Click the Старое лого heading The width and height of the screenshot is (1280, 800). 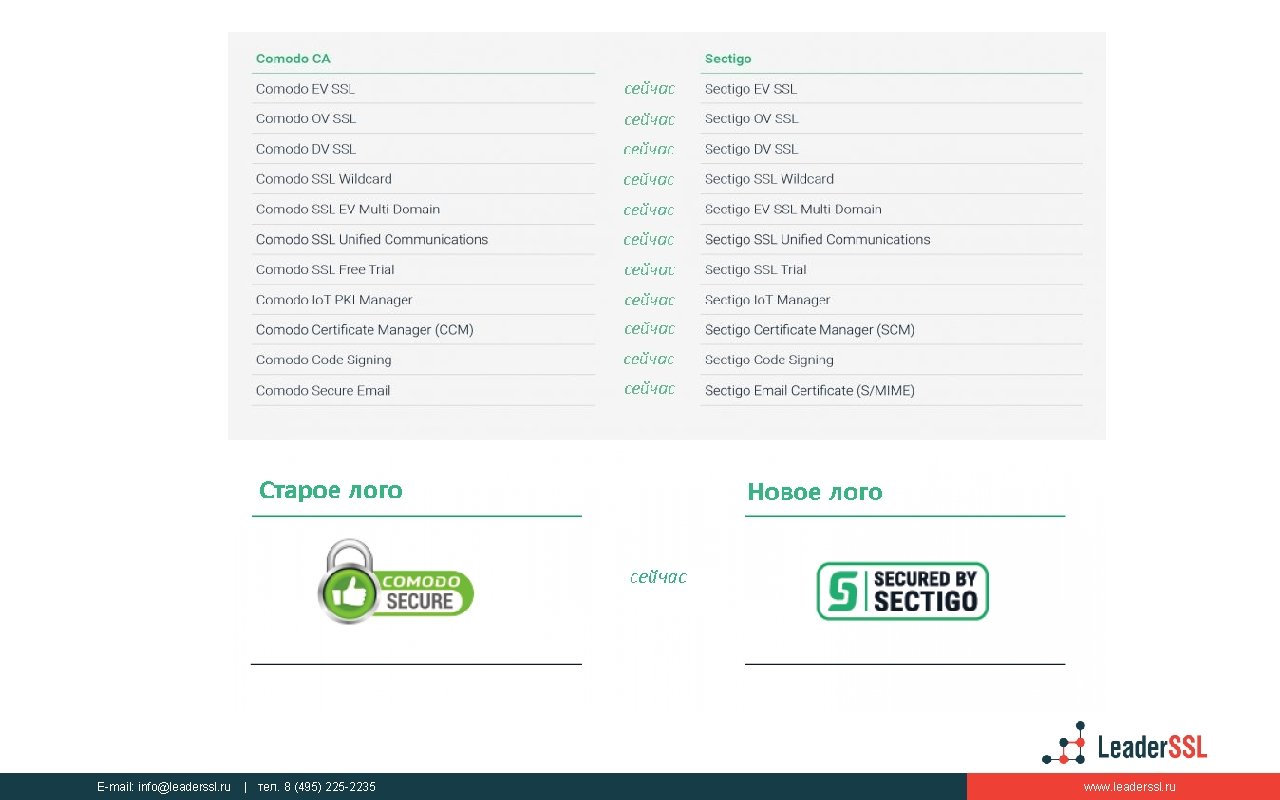point(331,490)
